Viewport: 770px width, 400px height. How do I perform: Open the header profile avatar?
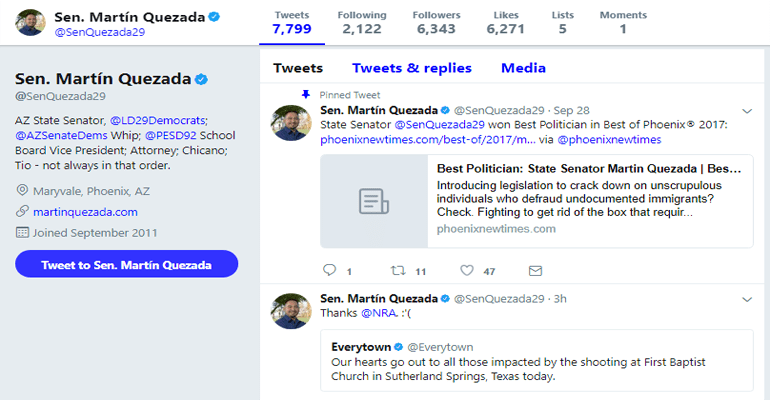coord(30,23)
